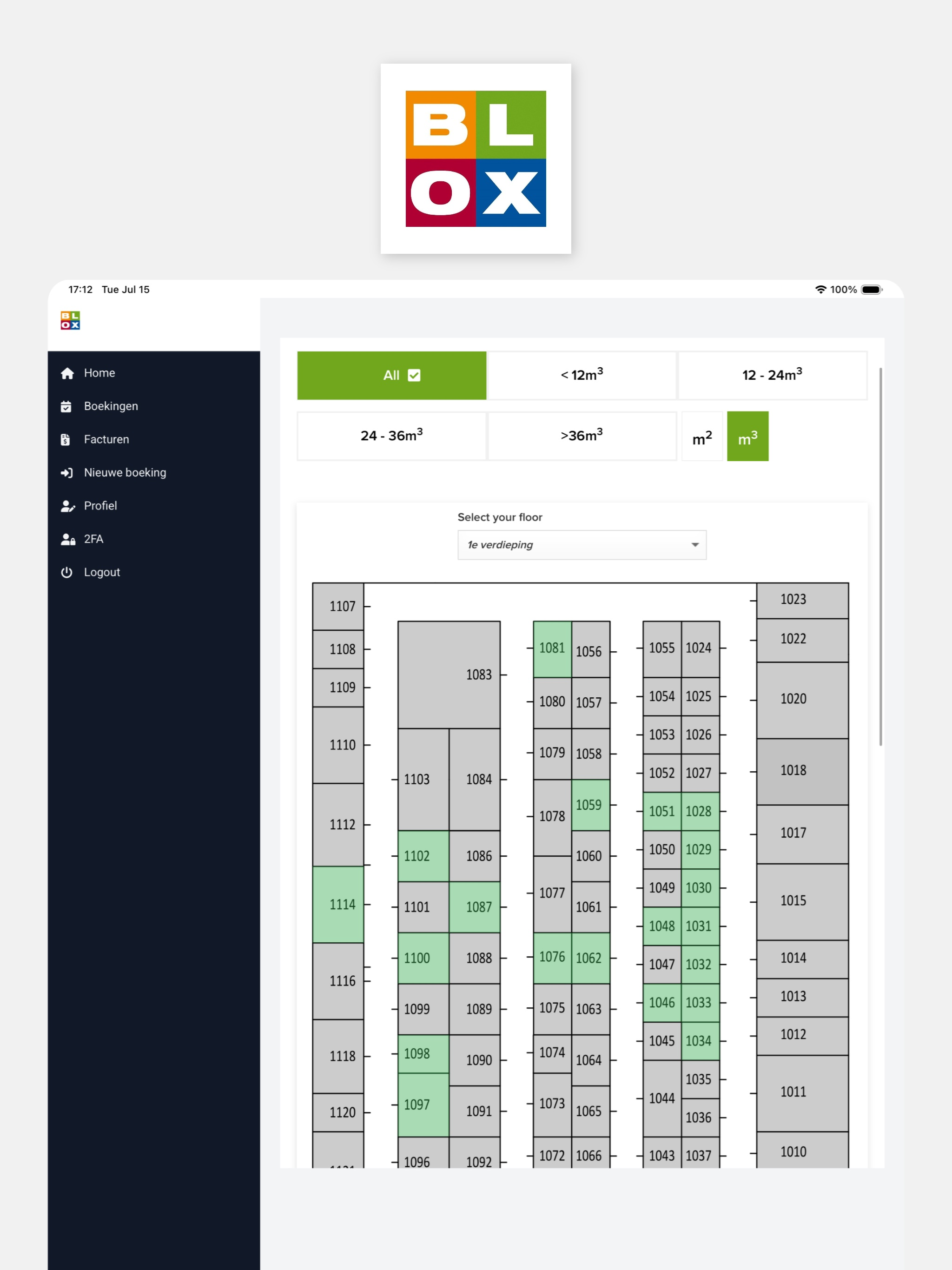Viewport: 952px width, 1270px height.
Task: Click occupied unit 1023
Action: pyautogui.click(x=802, y=601)
